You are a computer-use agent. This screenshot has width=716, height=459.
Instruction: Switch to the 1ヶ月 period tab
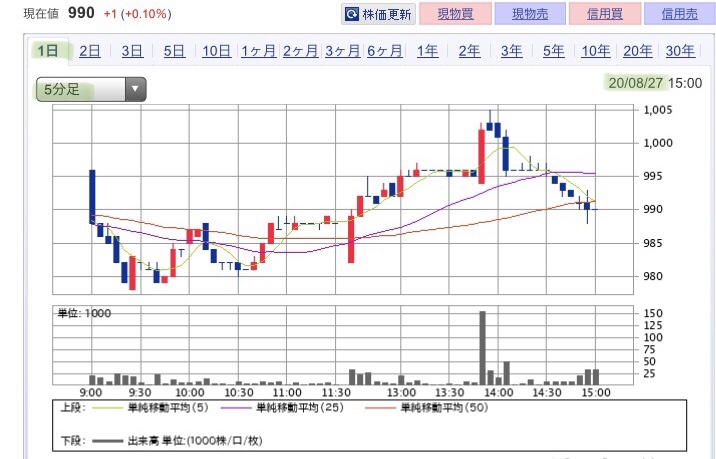click(x=258, y=51)
